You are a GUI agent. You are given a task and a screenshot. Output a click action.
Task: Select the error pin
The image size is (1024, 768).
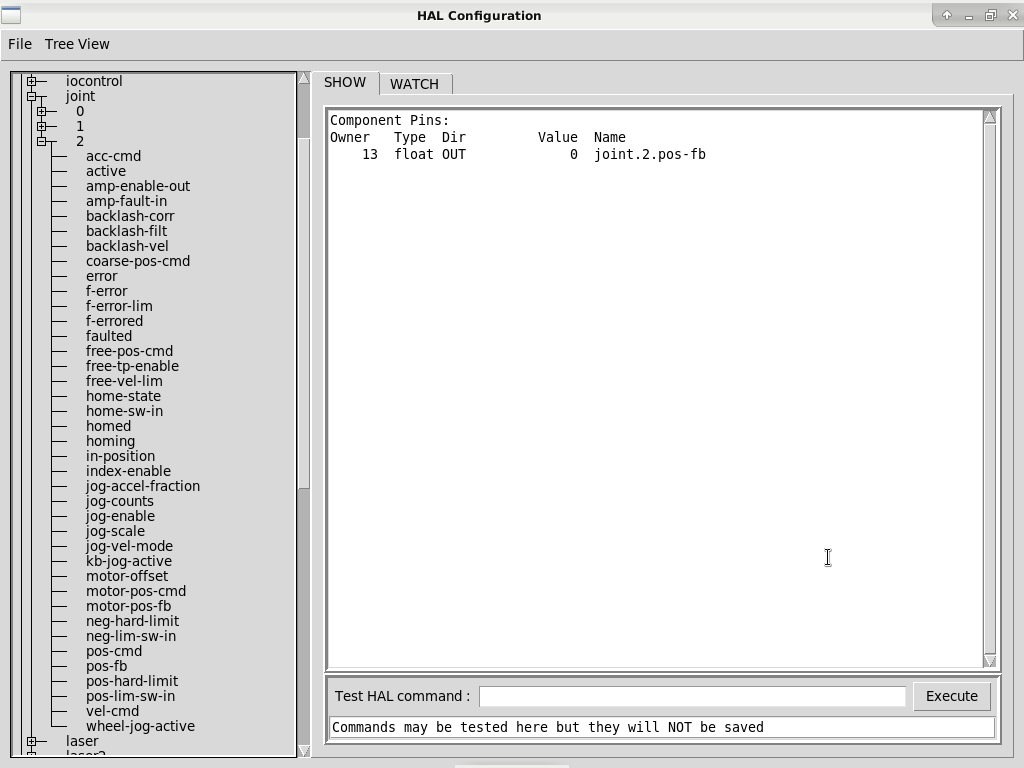[101, 276]
